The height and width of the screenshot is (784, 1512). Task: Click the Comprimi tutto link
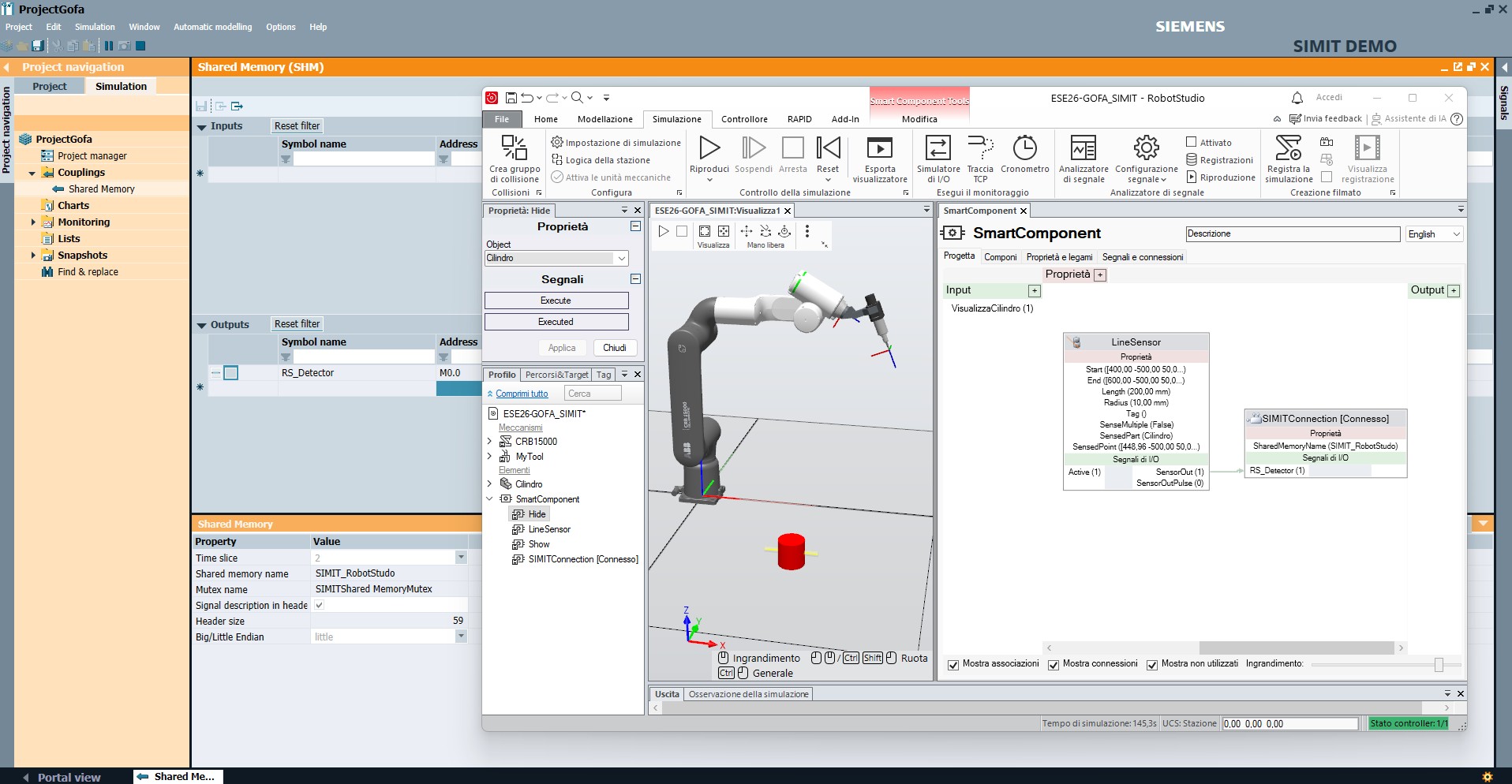(521, 394)
